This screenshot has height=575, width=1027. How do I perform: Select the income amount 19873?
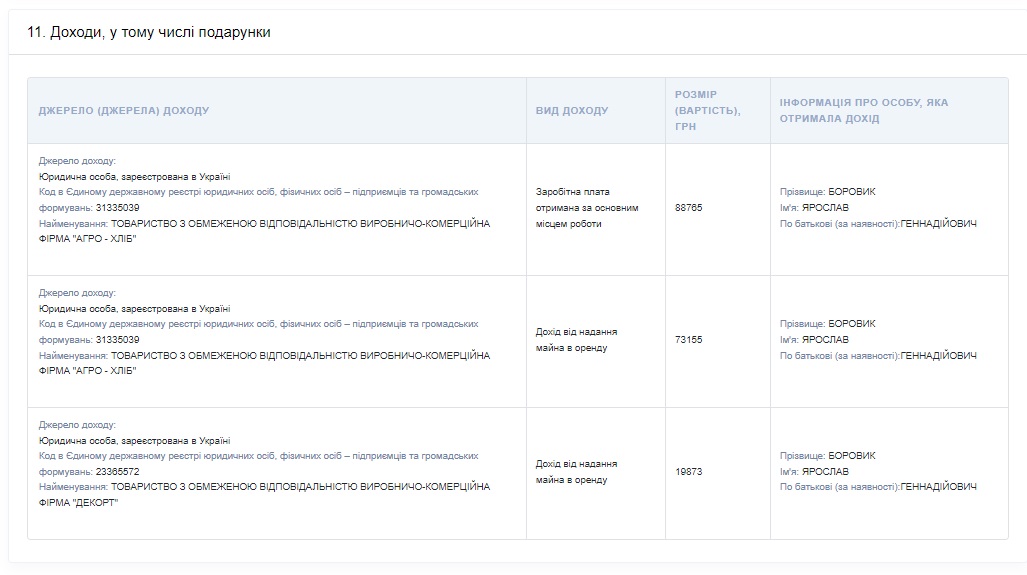688,472
